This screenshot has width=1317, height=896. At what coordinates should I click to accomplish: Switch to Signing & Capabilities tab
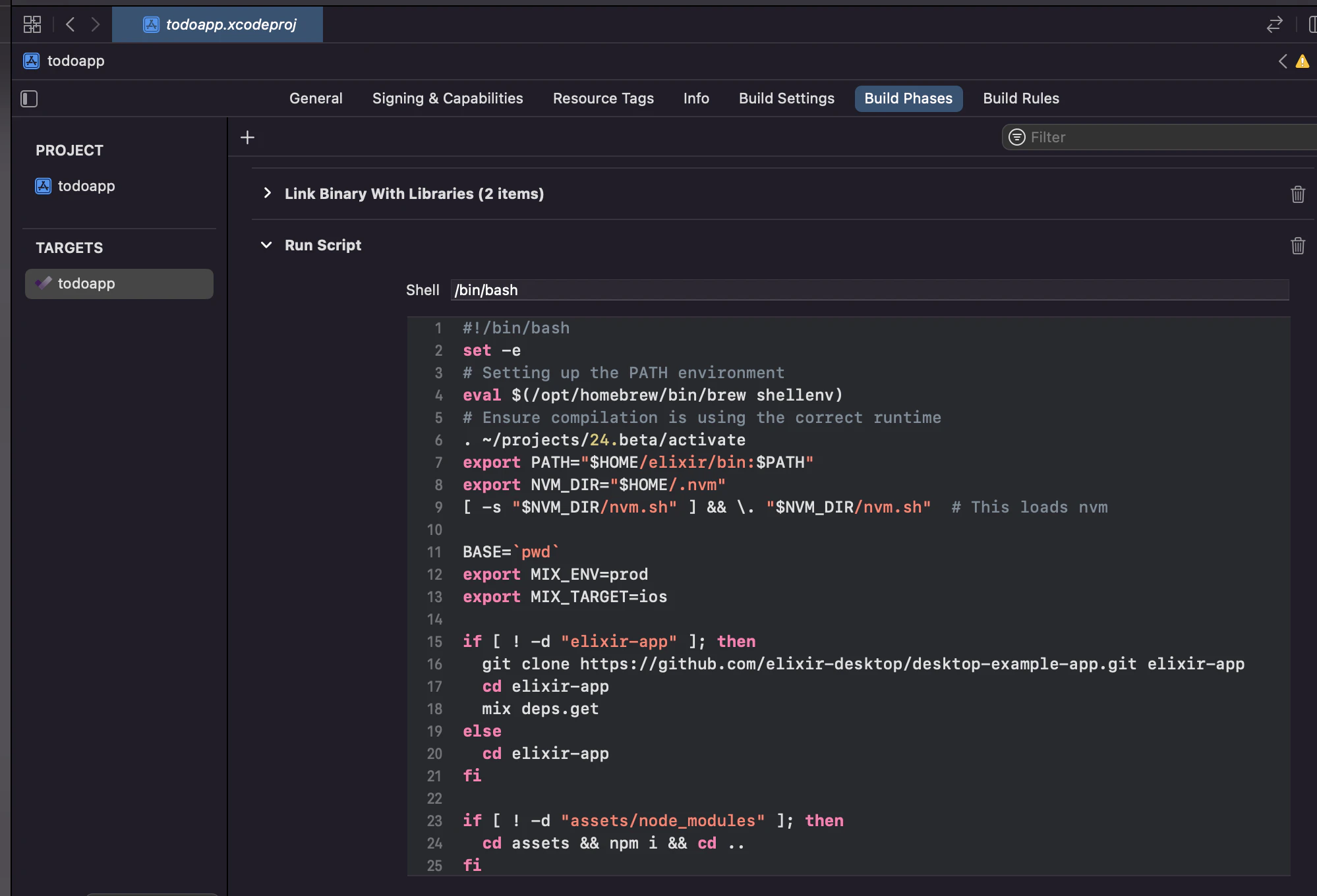pos(448,98)
